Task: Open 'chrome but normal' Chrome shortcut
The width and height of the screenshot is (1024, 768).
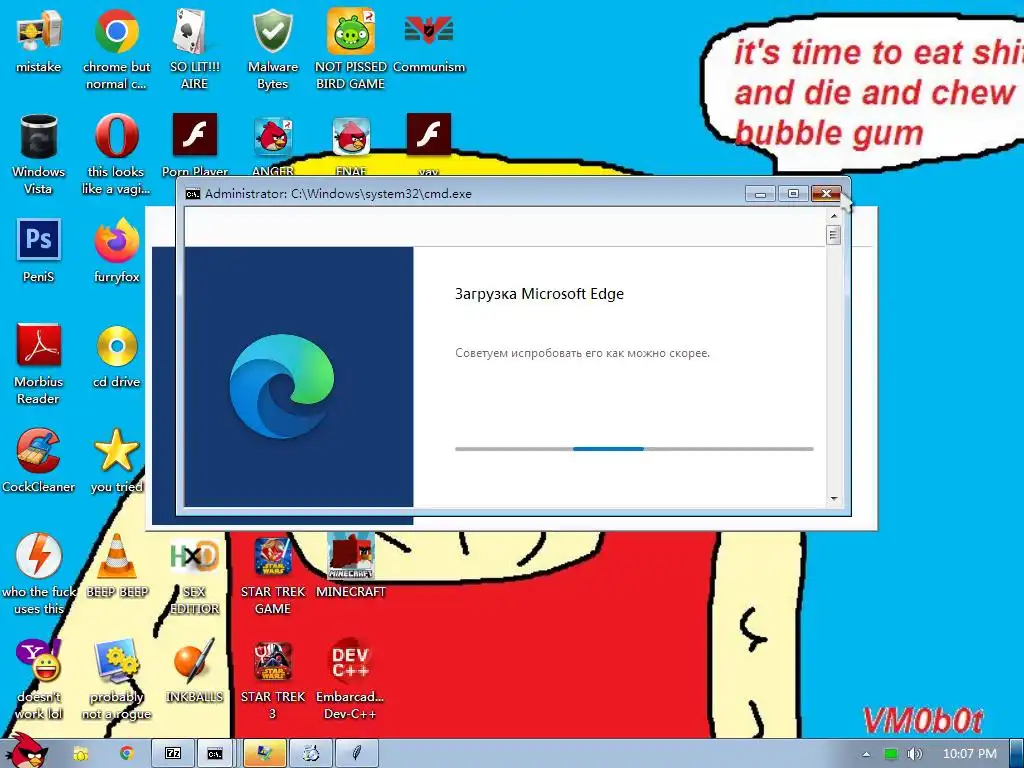Action: pyautogui.click(x=116, y=49)
